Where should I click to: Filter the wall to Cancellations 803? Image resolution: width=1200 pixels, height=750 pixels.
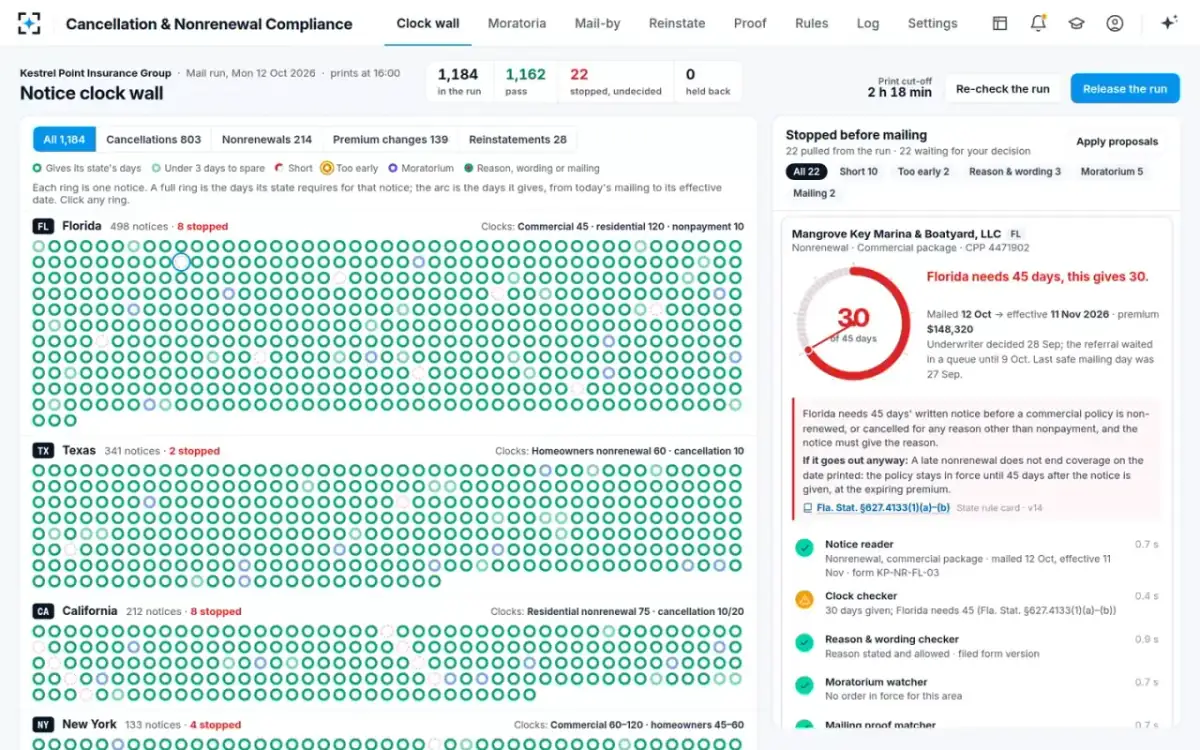154,140
